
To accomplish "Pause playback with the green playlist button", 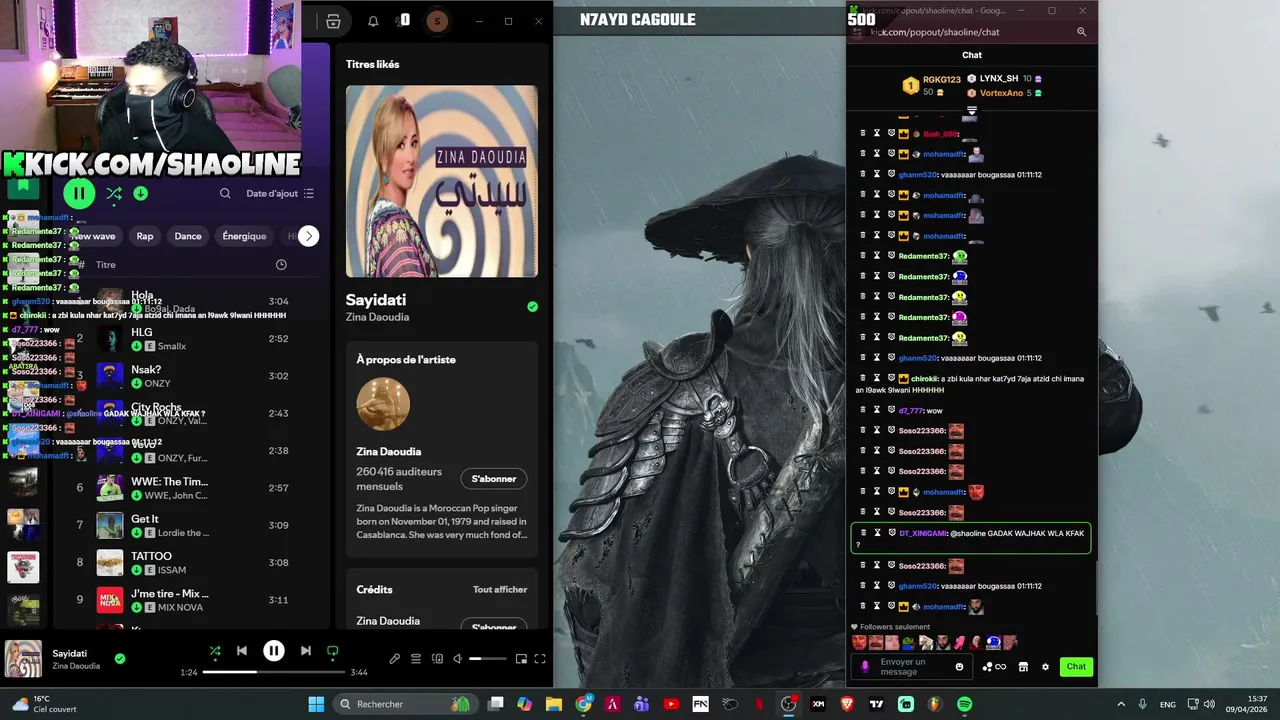I will pyautogui.click(x=79, y=193).
